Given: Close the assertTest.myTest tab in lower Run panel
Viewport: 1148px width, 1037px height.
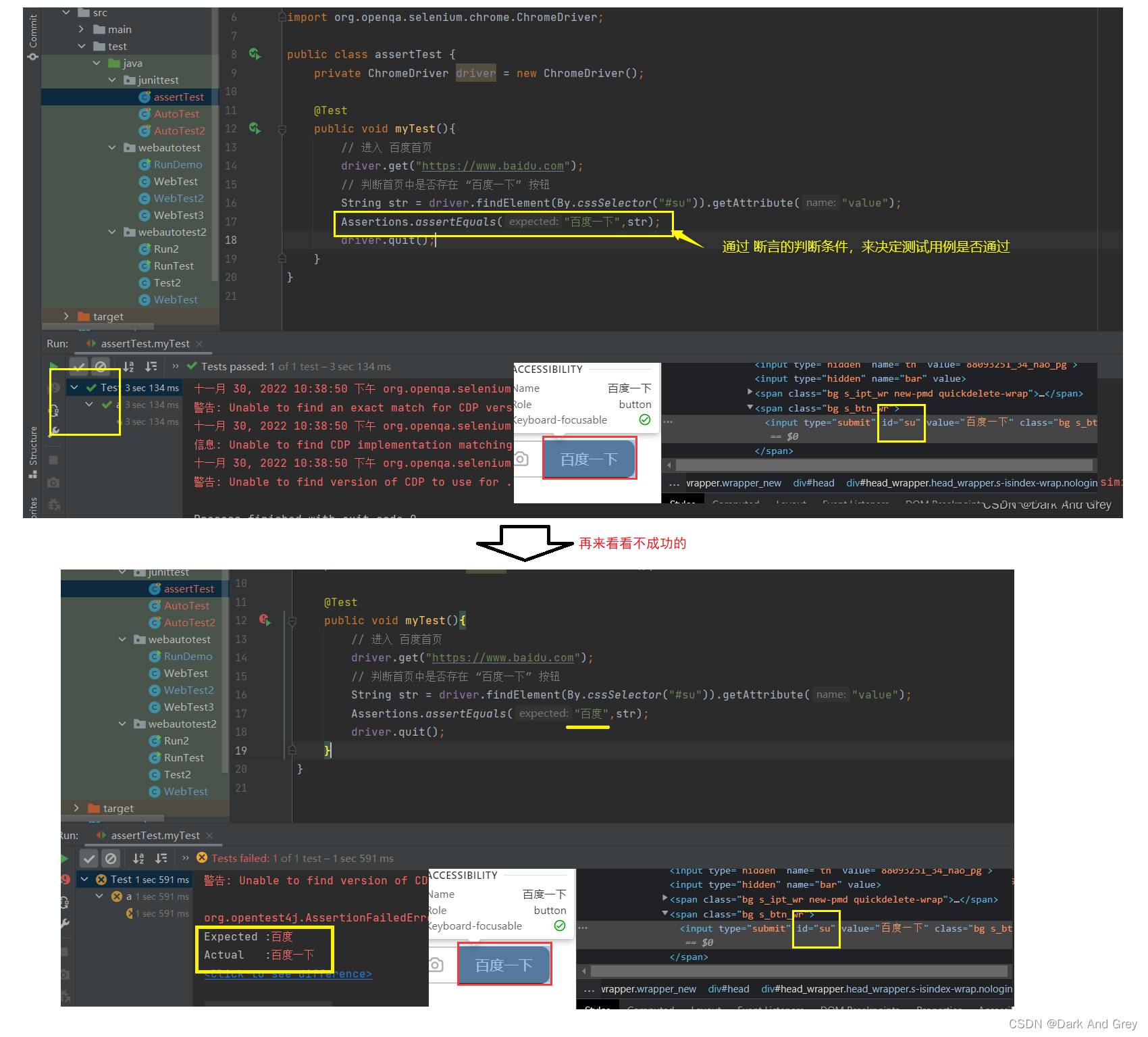Looking at the screenshot, I should click(209, 836).
